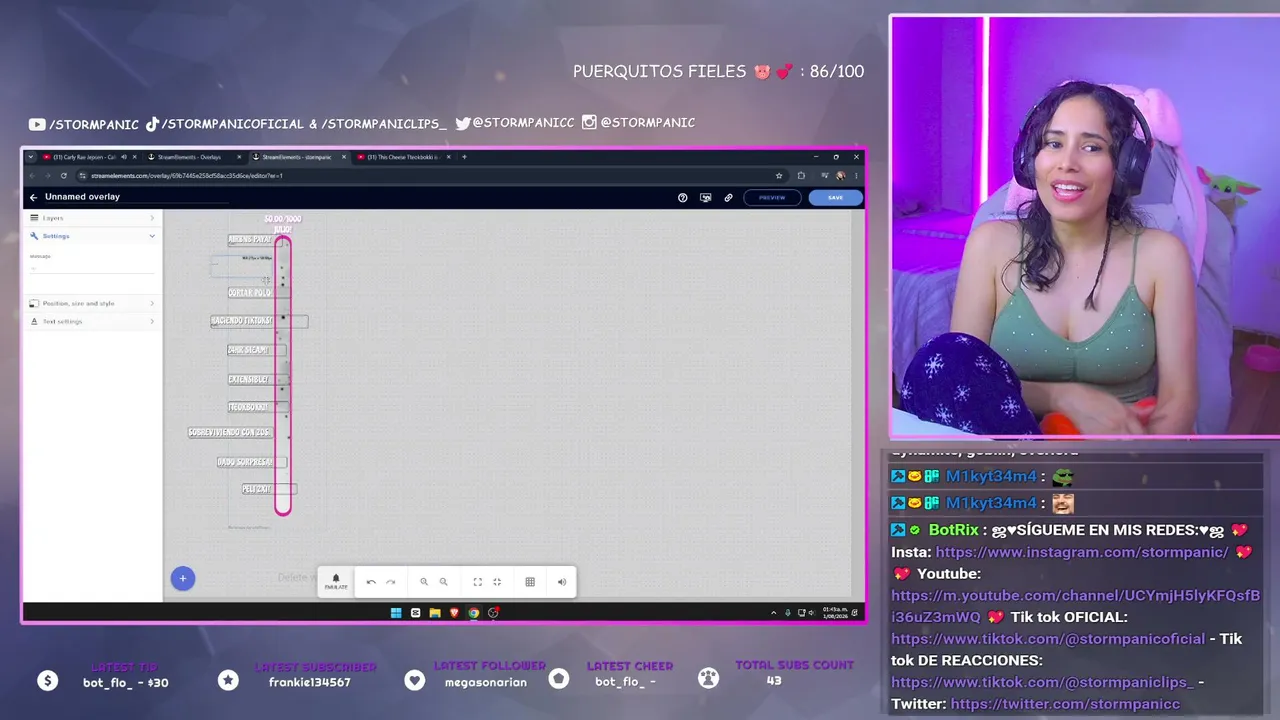Zoom in on the overlay canvas
Image resolution: width=1280 pixels, height=720 pixels.
424,582
